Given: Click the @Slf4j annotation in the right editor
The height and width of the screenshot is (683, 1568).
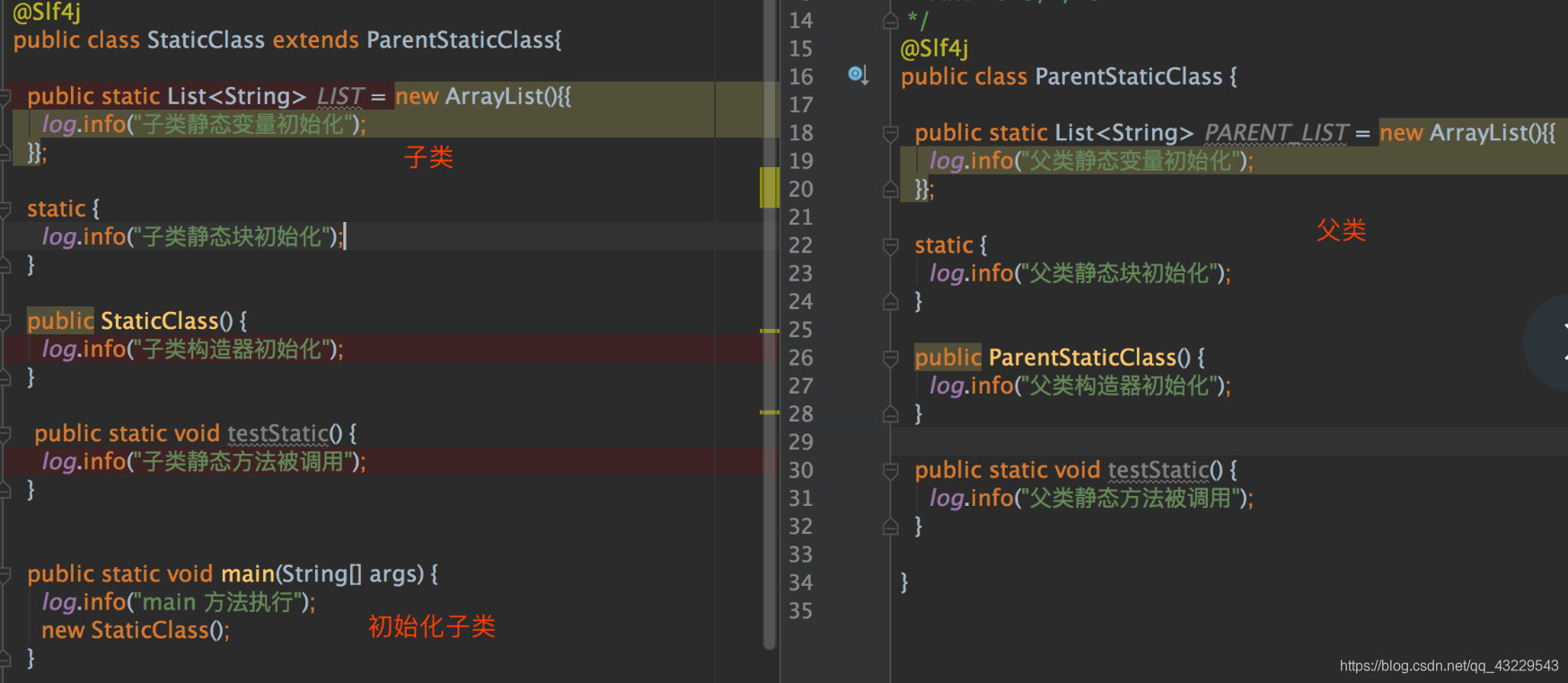Looking at the screenshot, I should [934, 49].
